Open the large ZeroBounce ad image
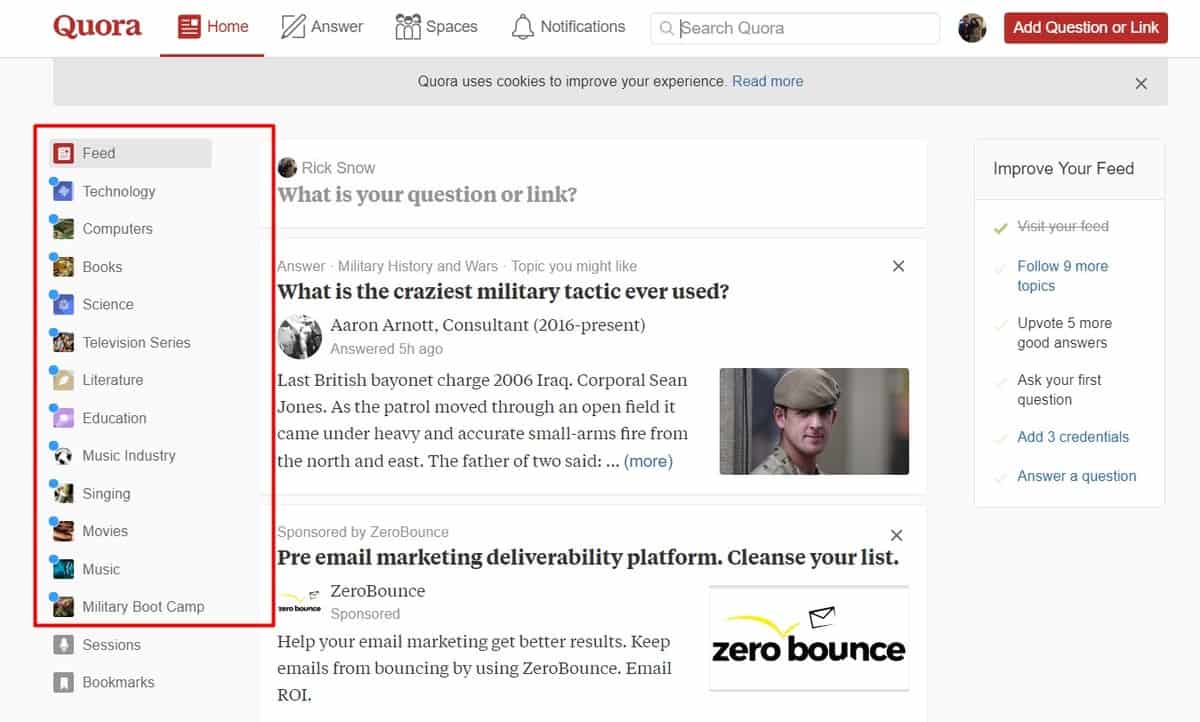This screenshot has height=722, width=1200. tap(809, 638)
